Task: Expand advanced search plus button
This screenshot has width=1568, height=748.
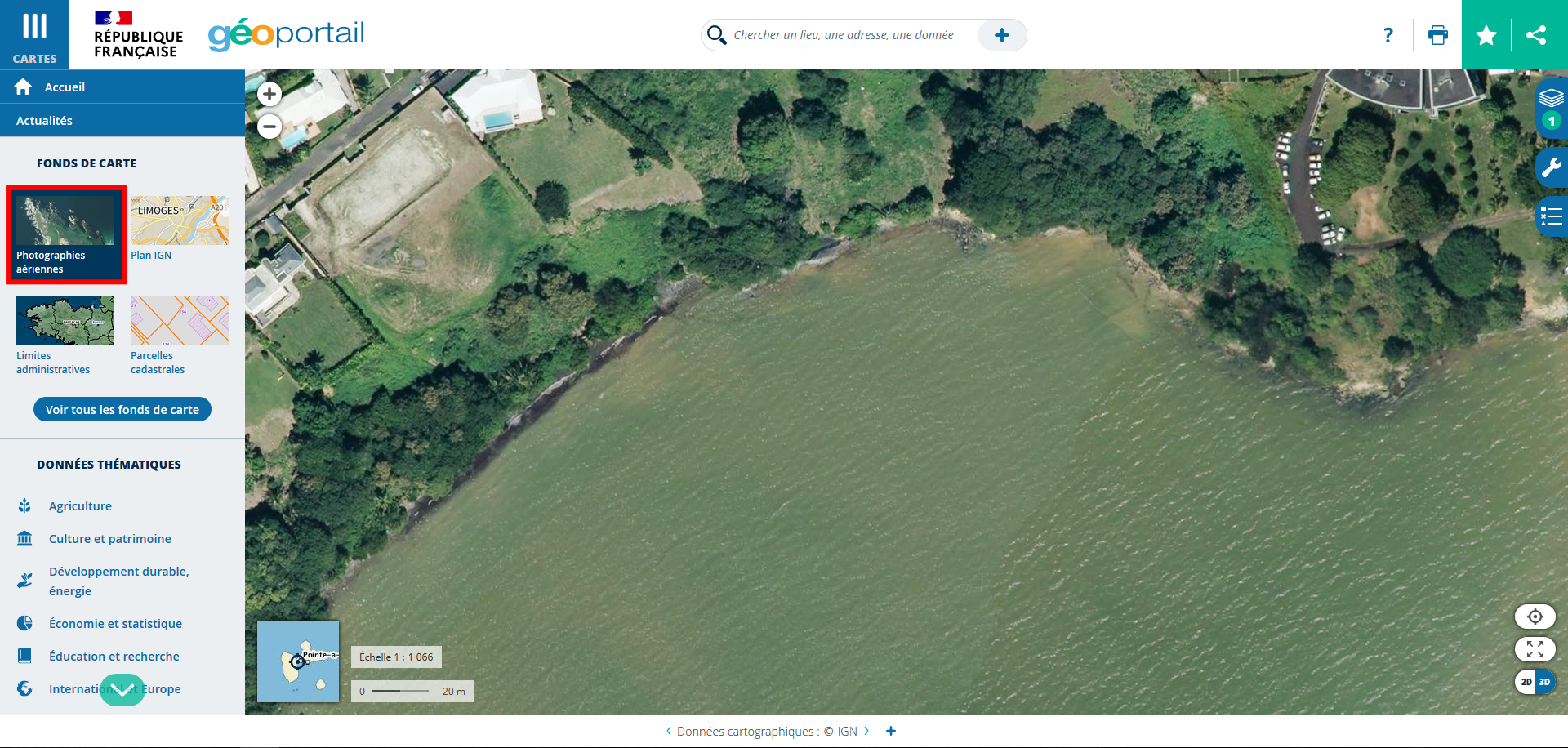Action: [1002, 35]
